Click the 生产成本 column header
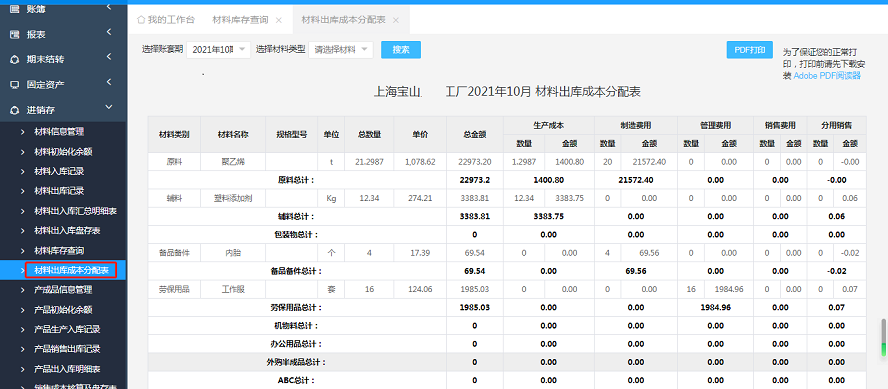 549,126
